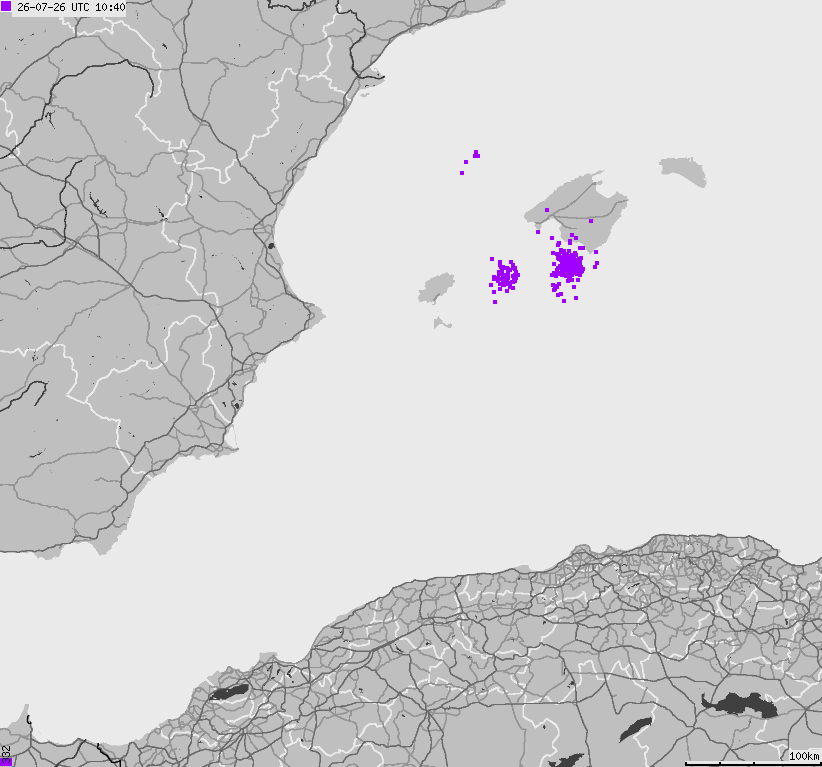Click the small Formentera island
Image resolution: width=822 pixels, height=767 pixels.
(441, 322)
